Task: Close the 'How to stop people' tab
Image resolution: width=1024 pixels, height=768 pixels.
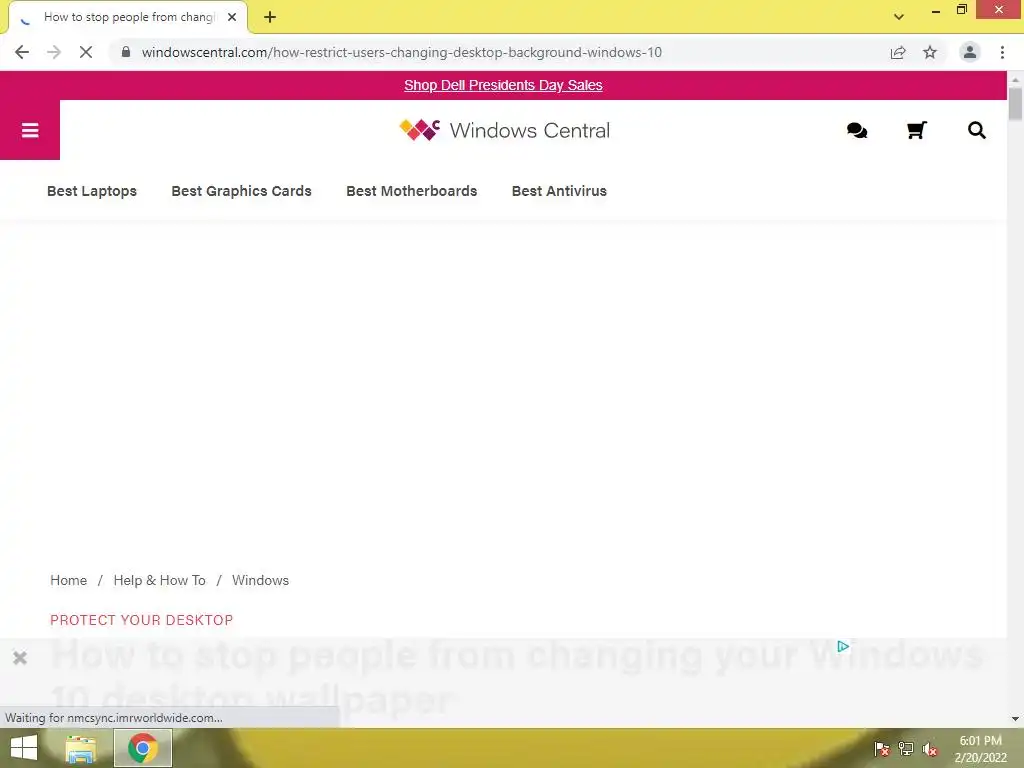Action: pos(232,17)
